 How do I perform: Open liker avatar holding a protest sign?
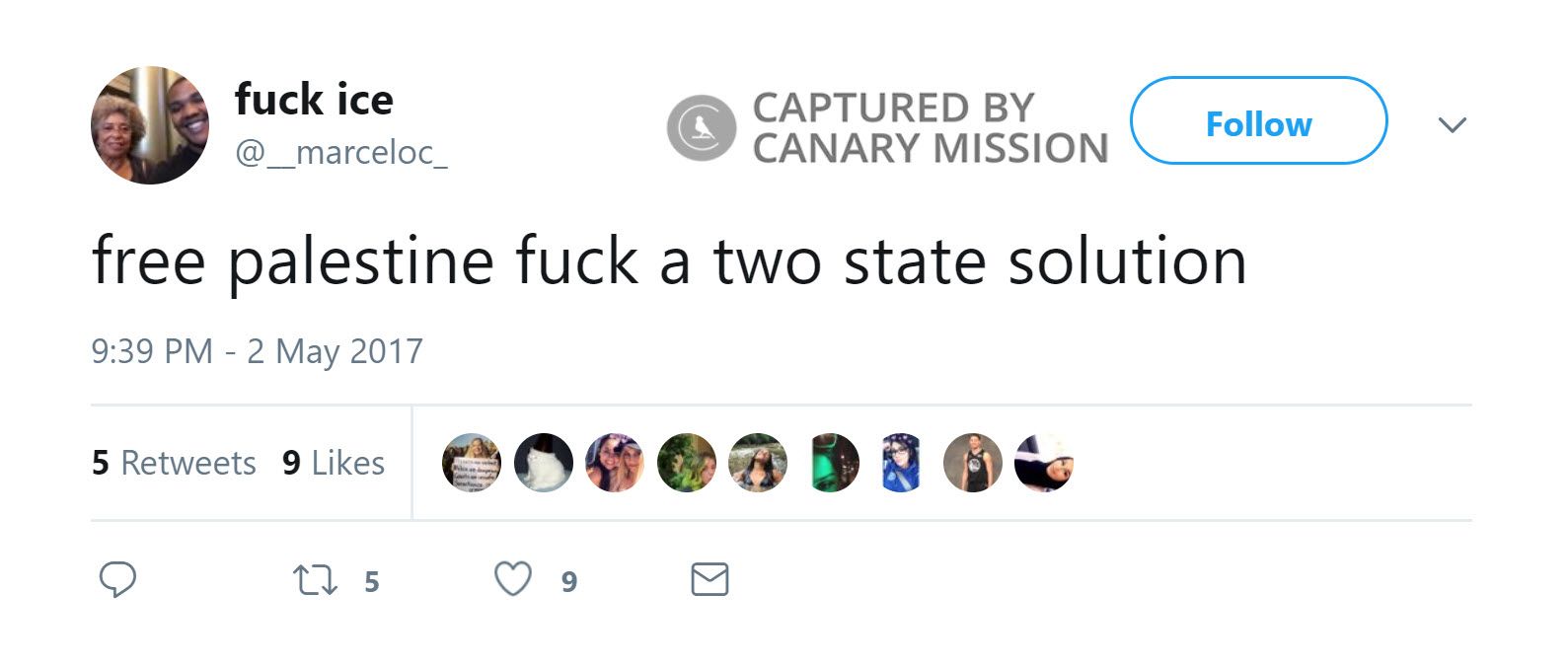(x=472, y=463)
